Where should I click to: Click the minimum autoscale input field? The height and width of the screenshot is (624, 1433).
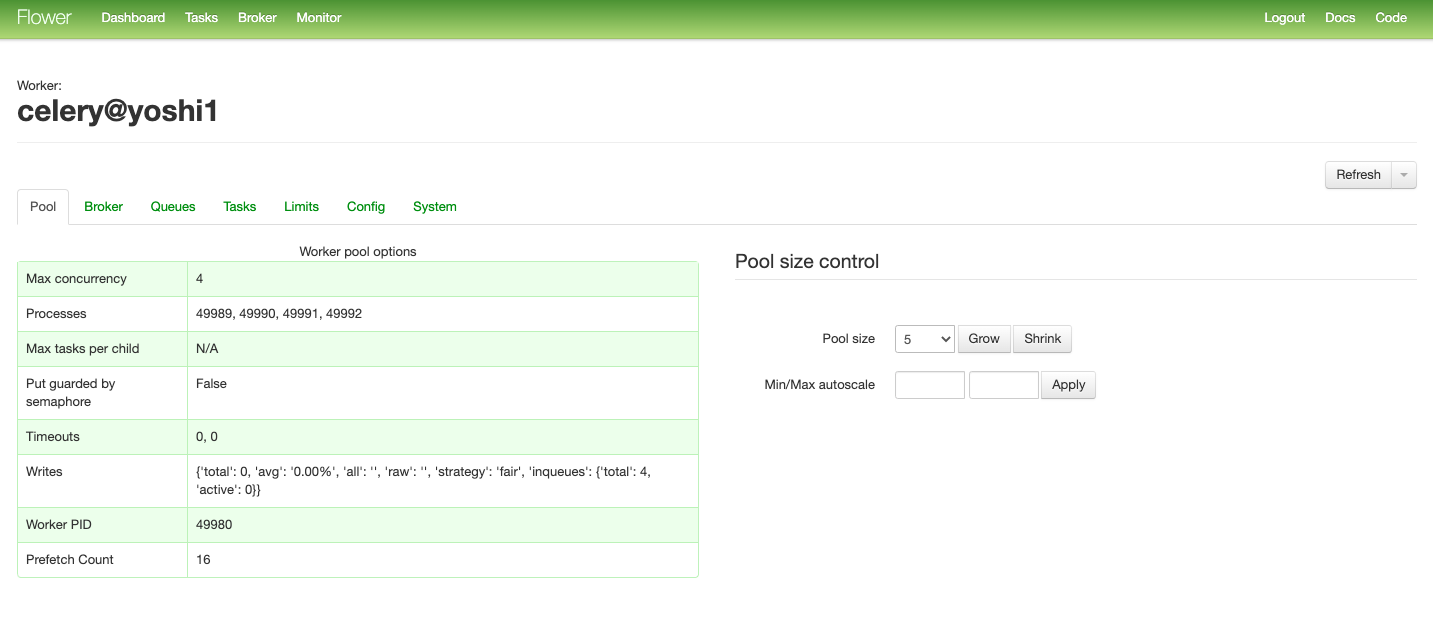[x=929, y=384]
